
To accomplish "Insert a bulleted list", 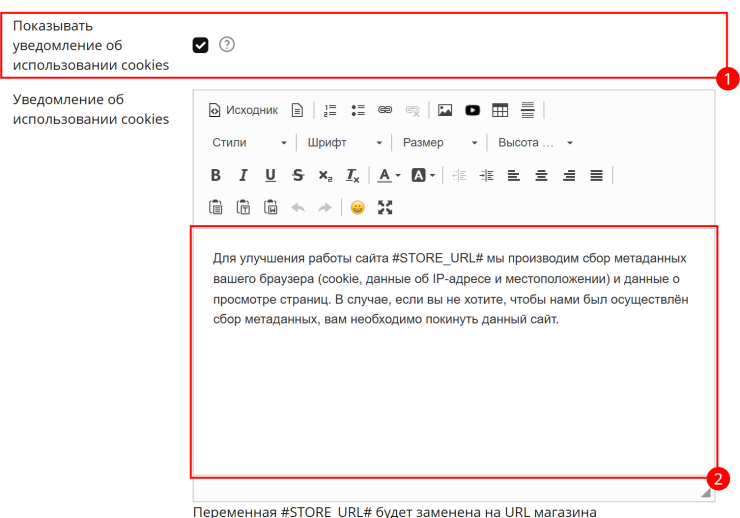I will tap(358, 110).
